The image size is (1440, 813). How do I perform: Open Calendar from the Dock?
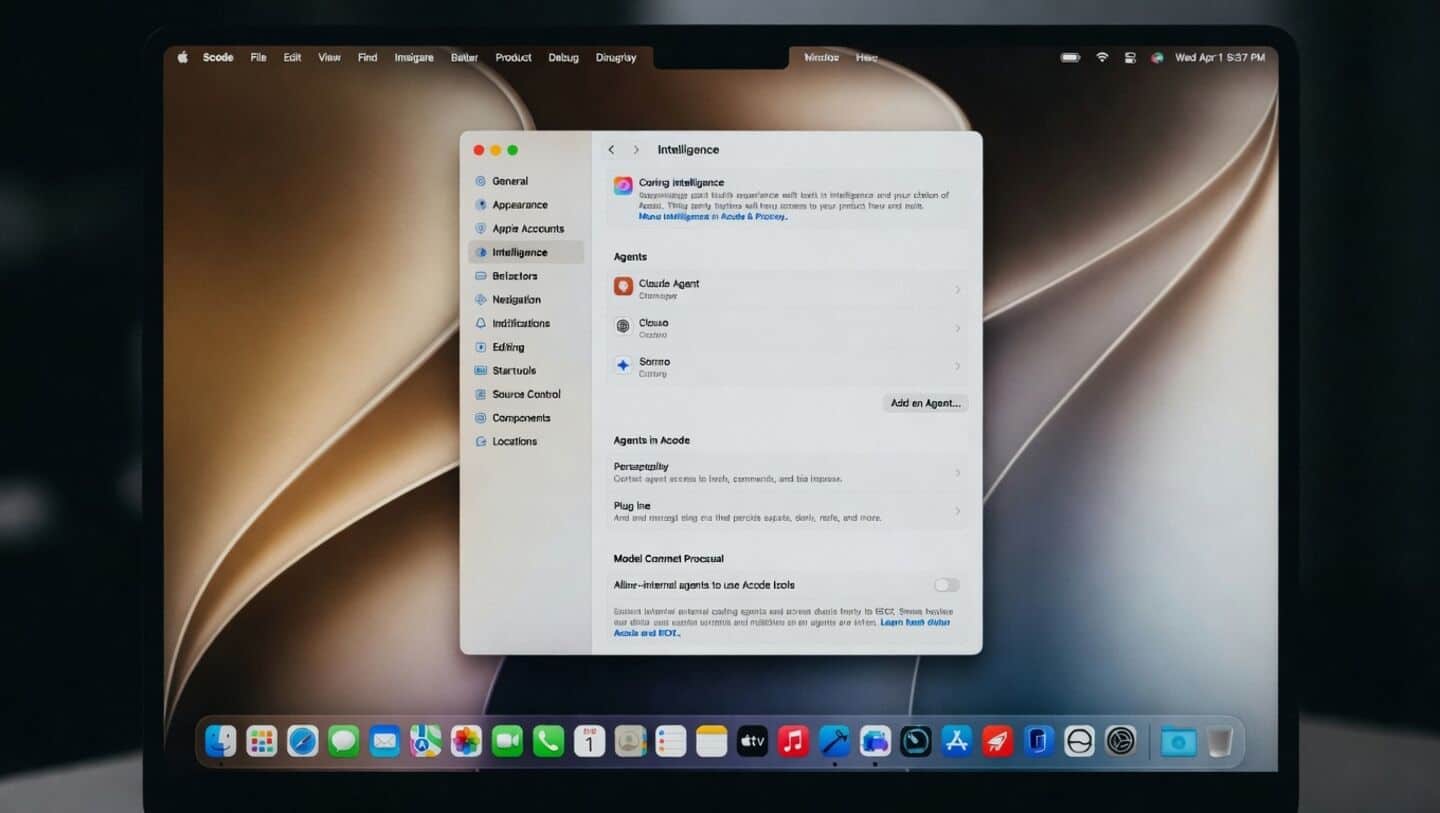tap(589, 741)
